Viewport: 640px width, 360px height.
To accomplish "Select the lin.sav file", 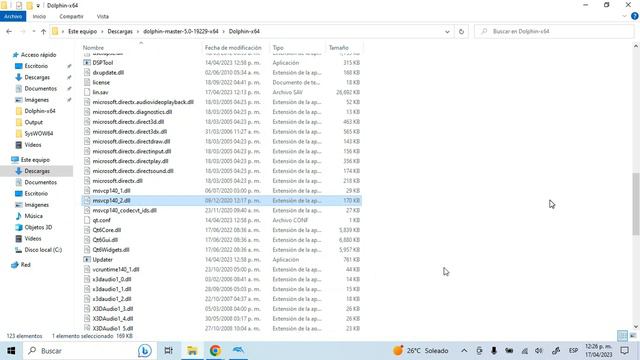I will [100, 92].
